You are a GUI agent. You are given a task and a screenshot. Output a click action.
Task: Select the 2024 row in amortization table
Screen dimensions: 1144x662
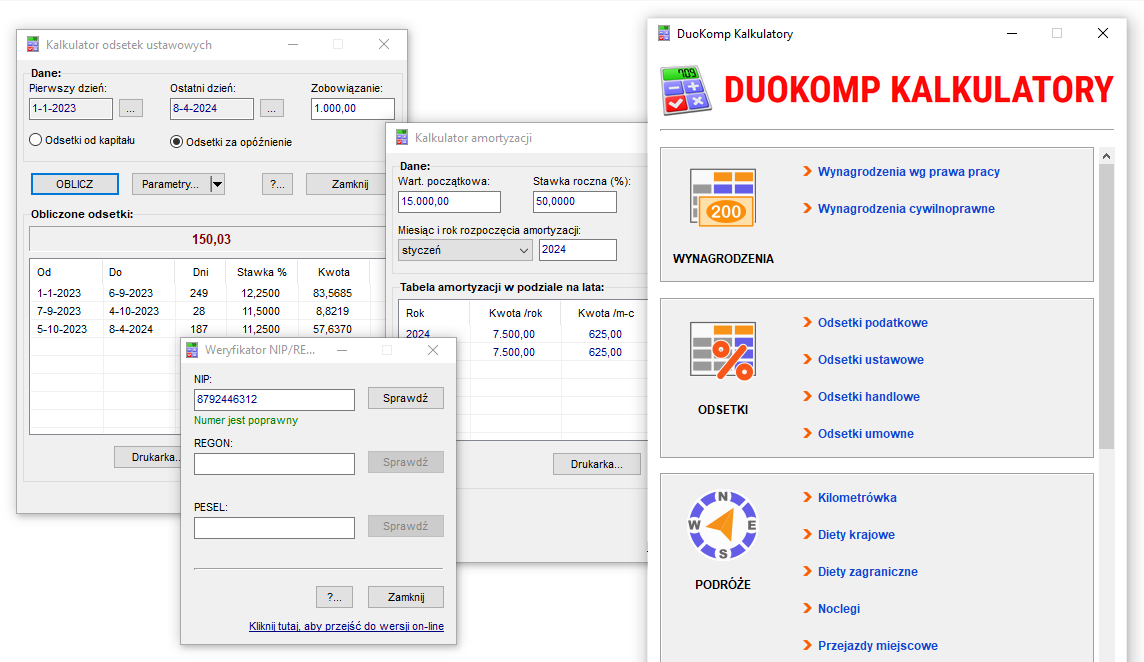[522, 334]
